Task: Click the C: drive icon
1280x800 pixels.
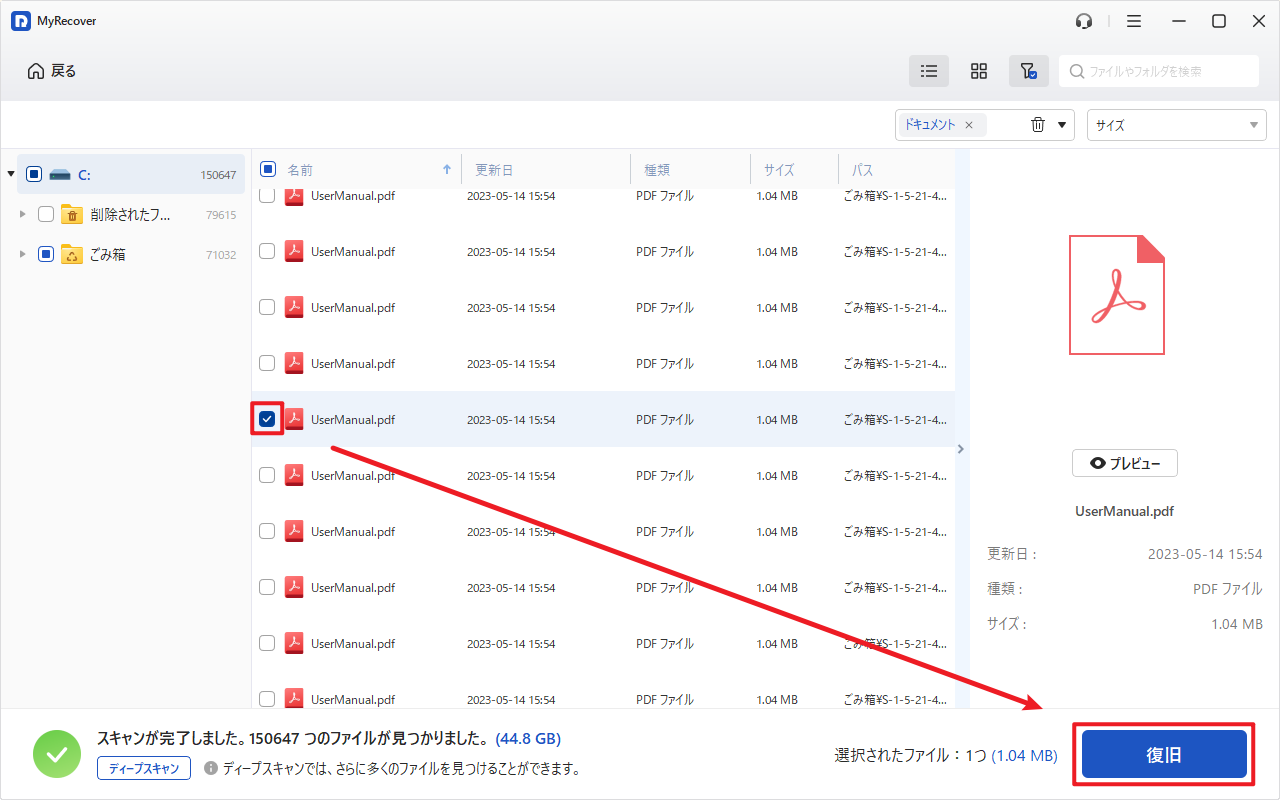Action: [x=60, y=174]
